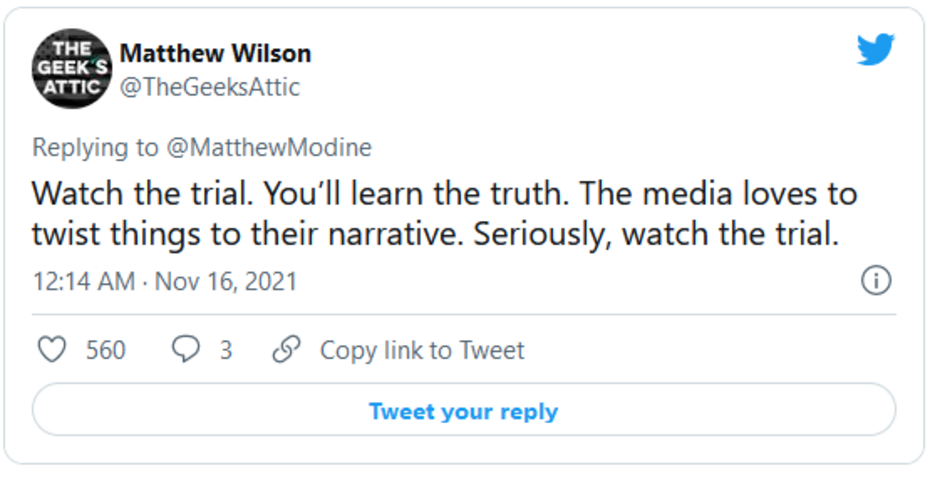The width and height of the screenshot is (930, 478).
Task: Click the Tweet your reply button
Action: [x=463, y=411]
